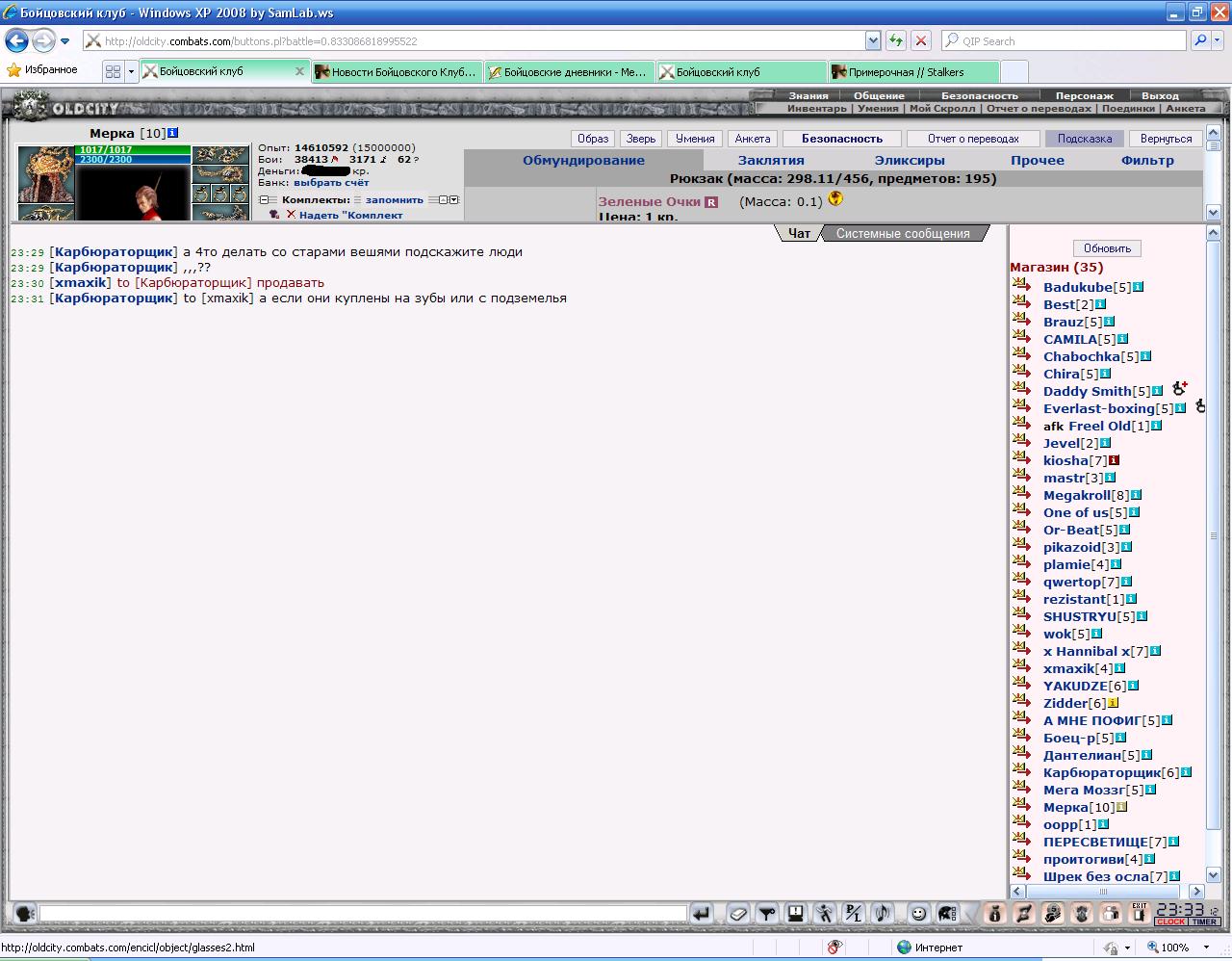Click the injury icon next to Daddy Smith
This screenshot has width=1232, height=961.
1180,388
